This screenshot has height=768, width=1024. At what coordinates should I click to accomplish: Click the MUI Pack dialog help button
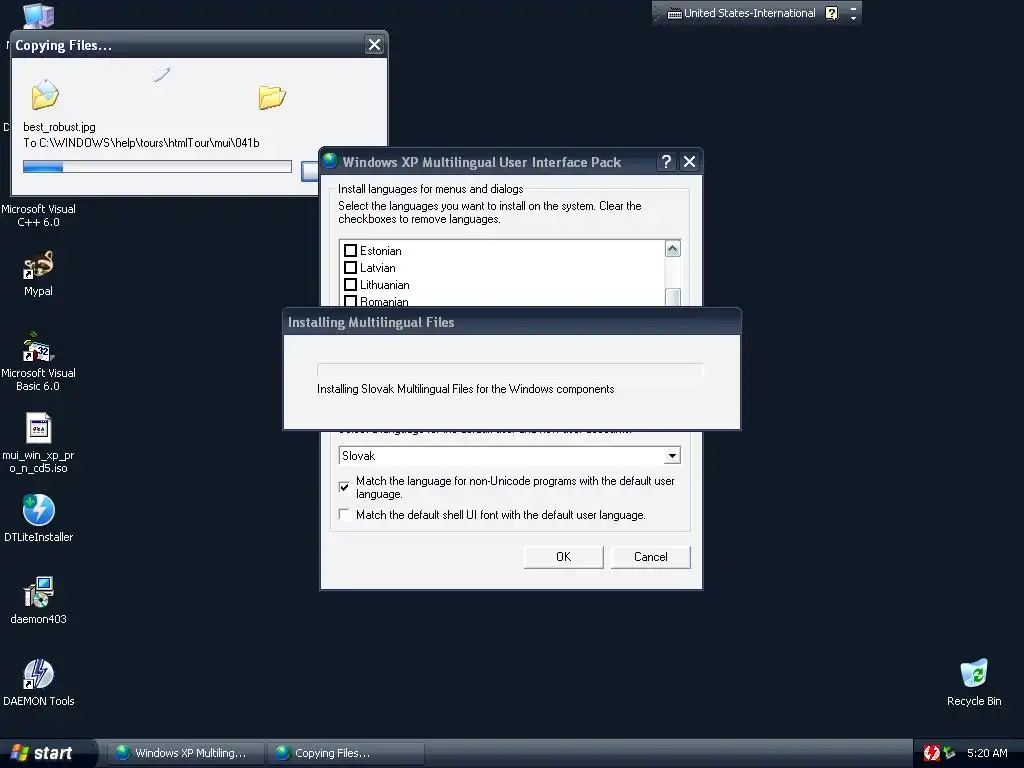(665, 162)
